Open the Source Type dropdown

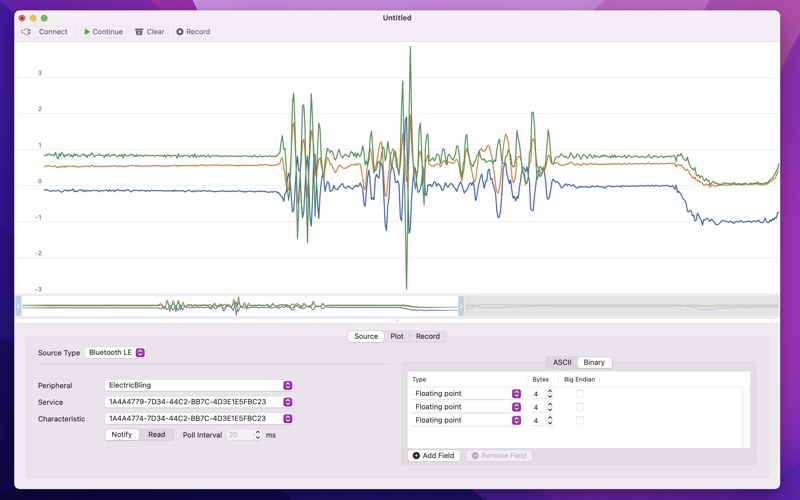point(115,353)
